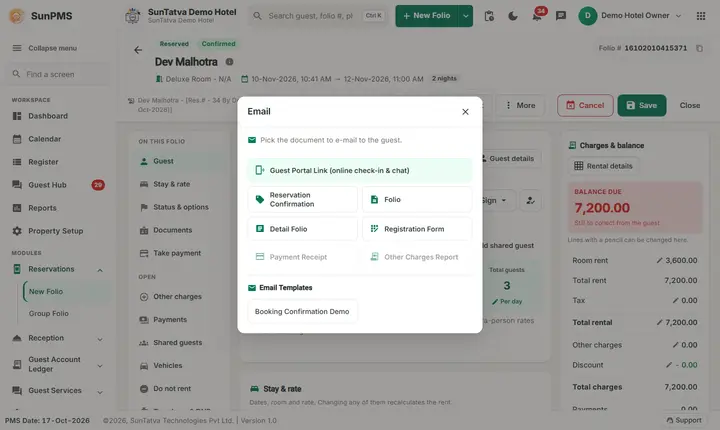Screen dimensions: 720x430
Task: Select Booking Confirmation Demo template
Action: pyautogui.click(x=302, y=311)
